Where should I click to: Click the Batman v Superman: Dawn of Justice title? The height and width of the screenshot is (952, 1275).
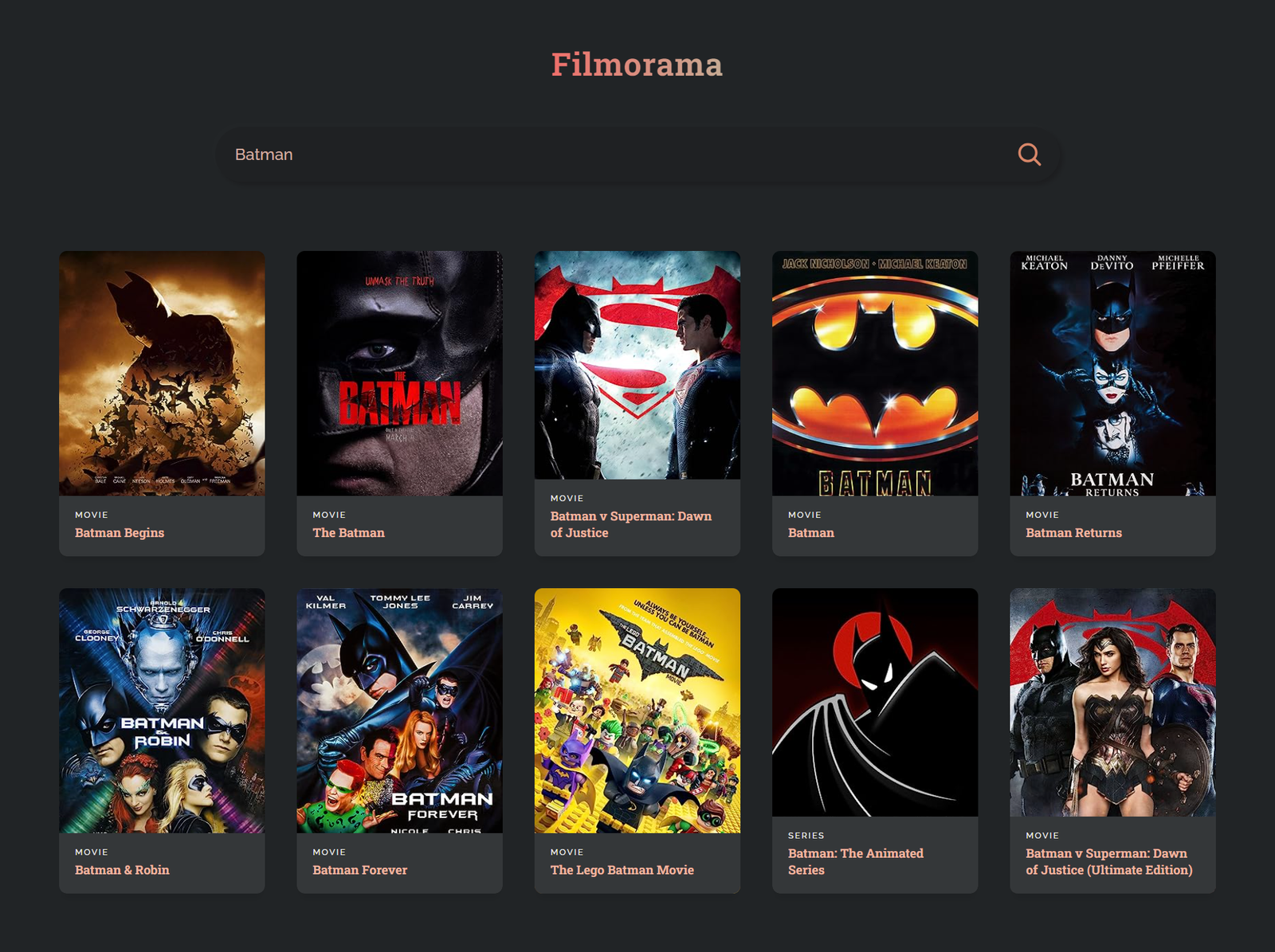630,524
